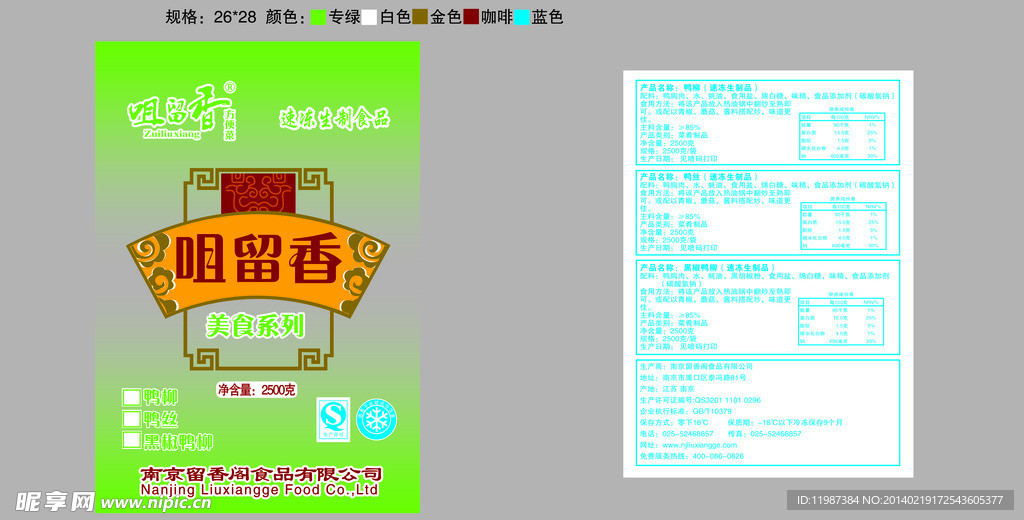Select 生产许可证编号:QS3201 1101 0296
The image size is (1024, 520).
tap(700, 400)
